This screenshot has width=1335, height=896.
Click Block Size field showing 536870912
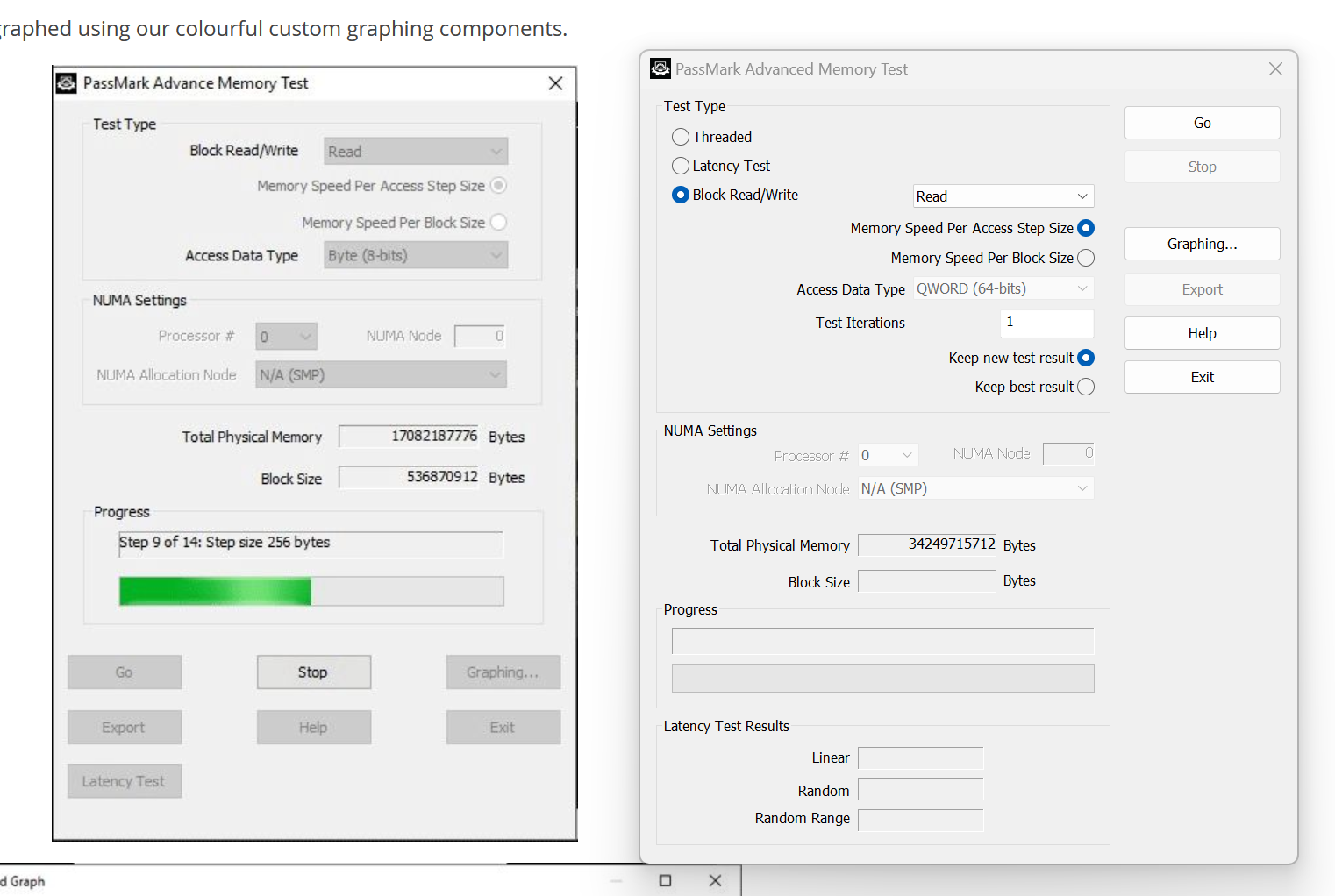click(409, 477)
